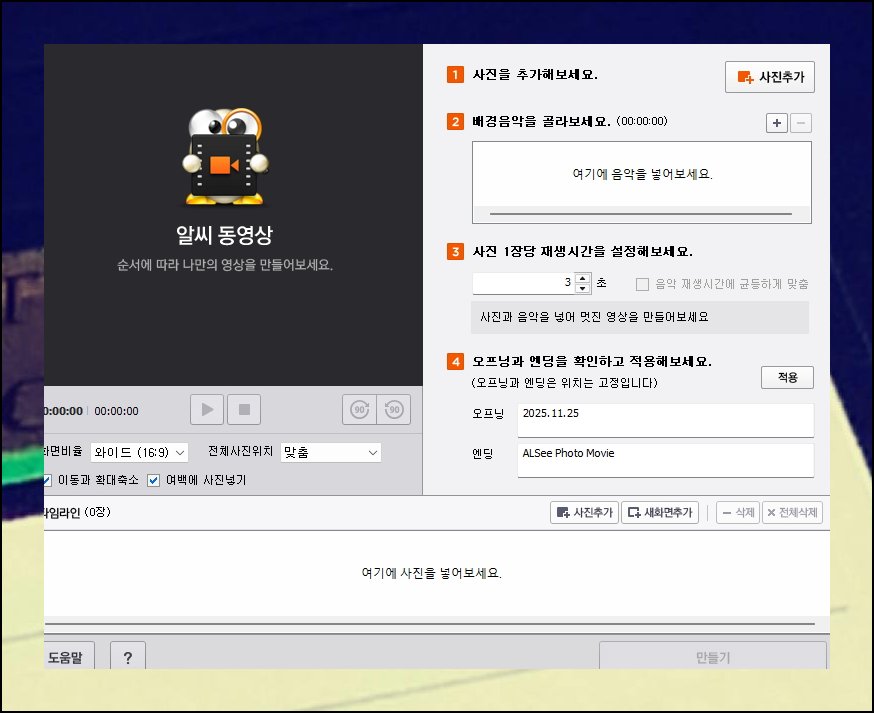Open the 화면비율 와이드 (16:9) dropdown
874x713 pixels.
[x=139, y=452]
